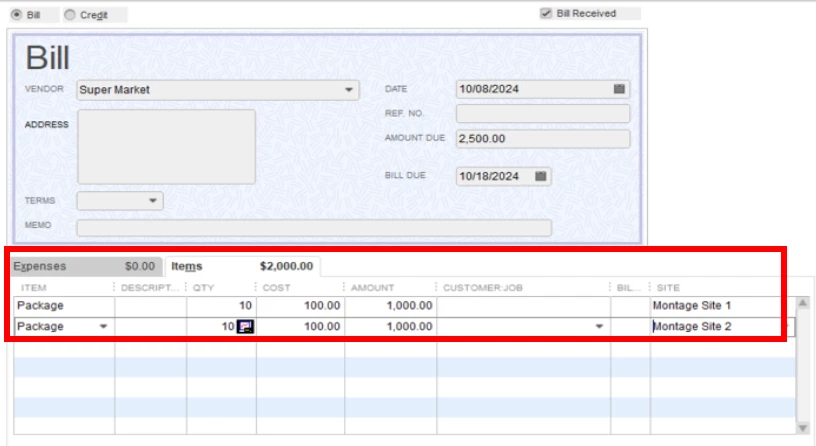816x446 pixels.
Task: Click the BIL... column header
Action: tap(629, 288)
